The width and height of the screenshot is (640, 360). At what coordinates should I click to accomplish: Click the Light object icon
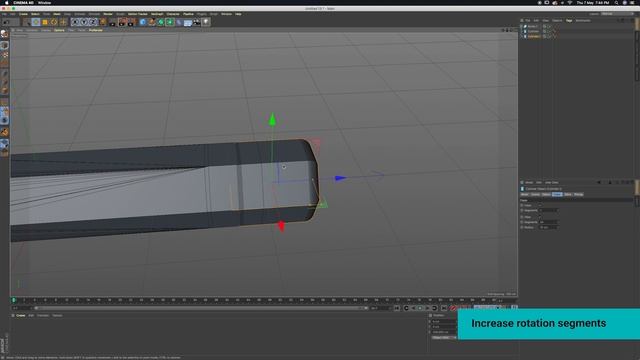(x=206, y=22)
